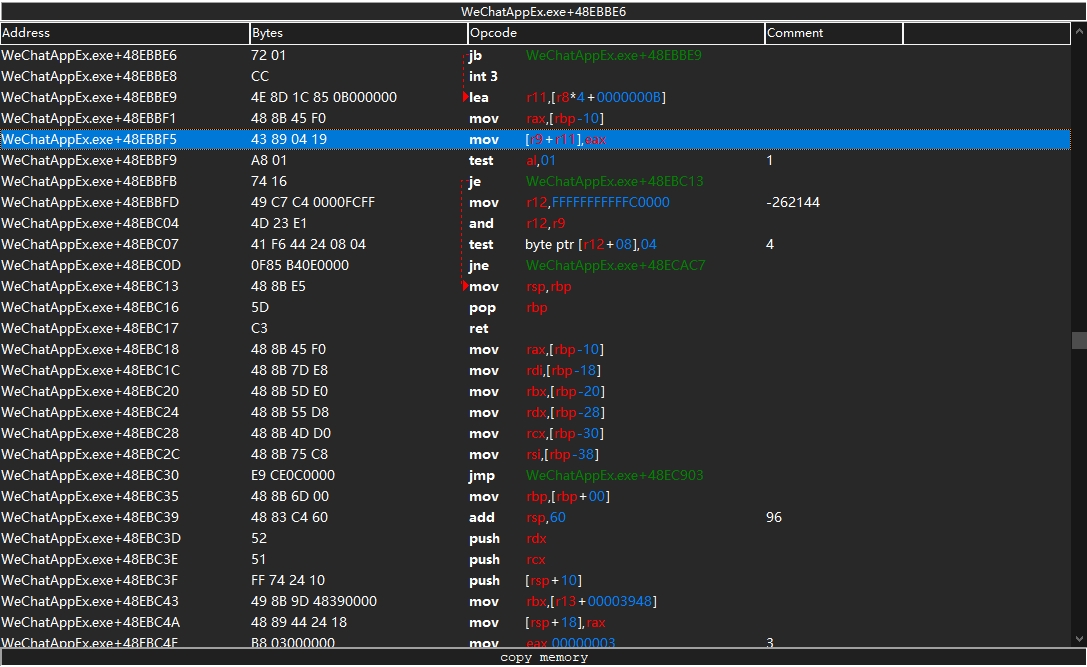
Task: Click jb target address WeChatAppEx.exe+48EBBE9
Action: pyautogui.click(x=613, y=56)
